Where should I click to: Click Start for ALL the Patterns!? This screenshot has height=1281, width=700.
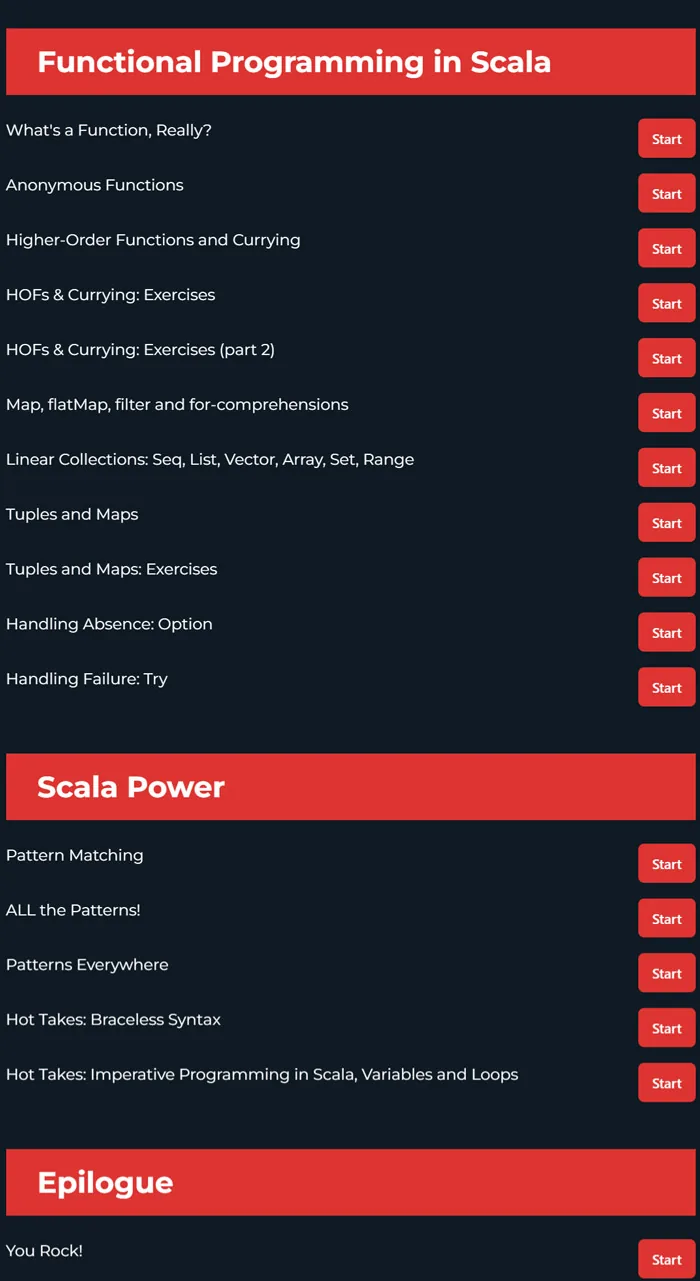[x=667, y=919]
